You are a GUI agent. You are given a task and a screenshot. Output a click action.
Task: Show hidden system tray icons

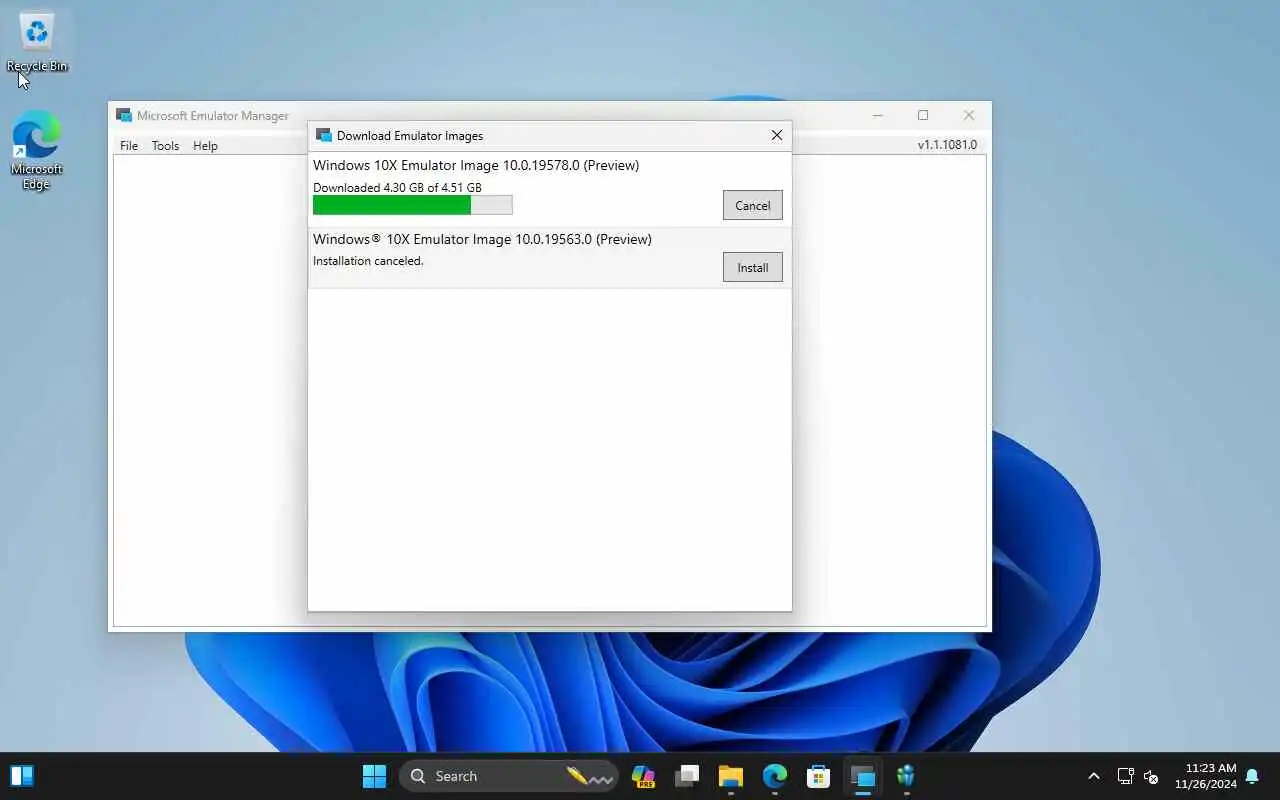tap(1093, 776)
